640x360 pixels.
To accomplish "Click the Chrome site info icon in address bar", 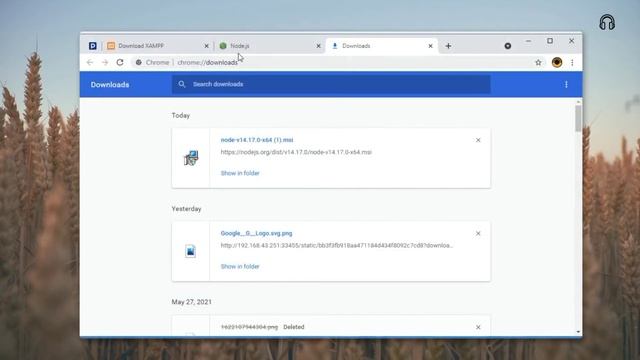I will [139, 62].
